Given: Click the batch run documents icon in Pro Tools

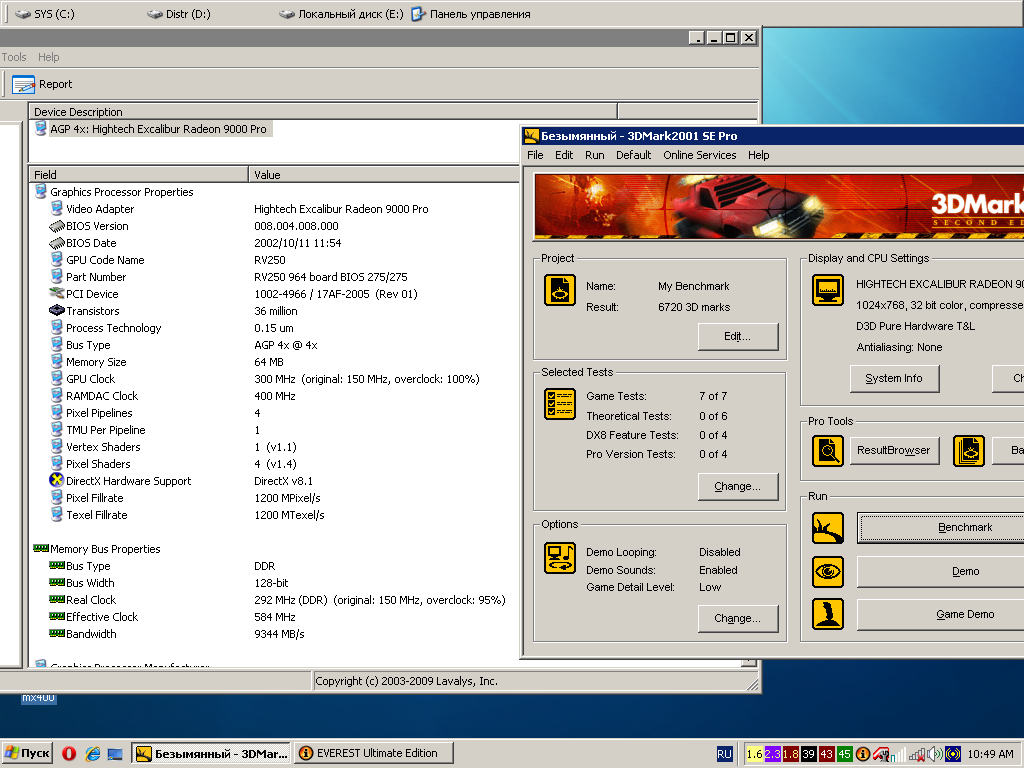Looking at the screenshot, I should (x=969, y=451).
